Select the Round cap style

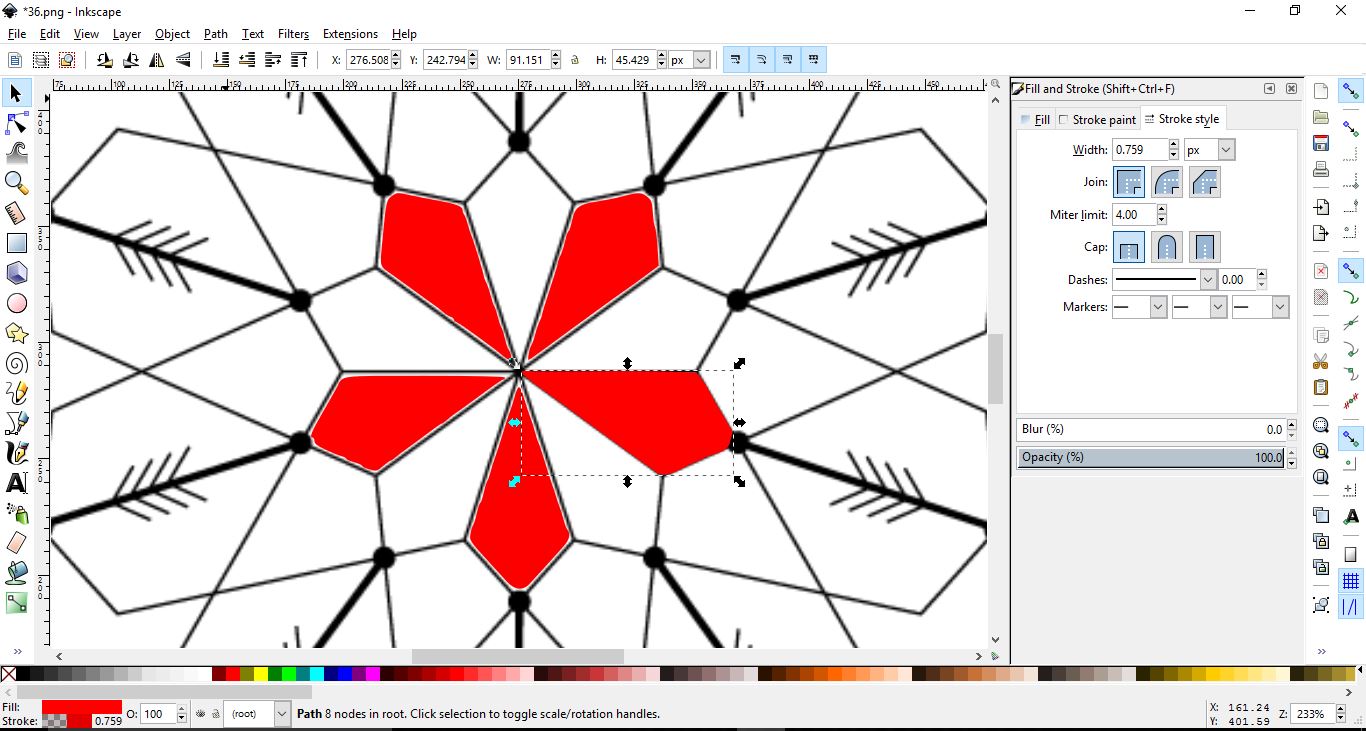point(1167,247)
